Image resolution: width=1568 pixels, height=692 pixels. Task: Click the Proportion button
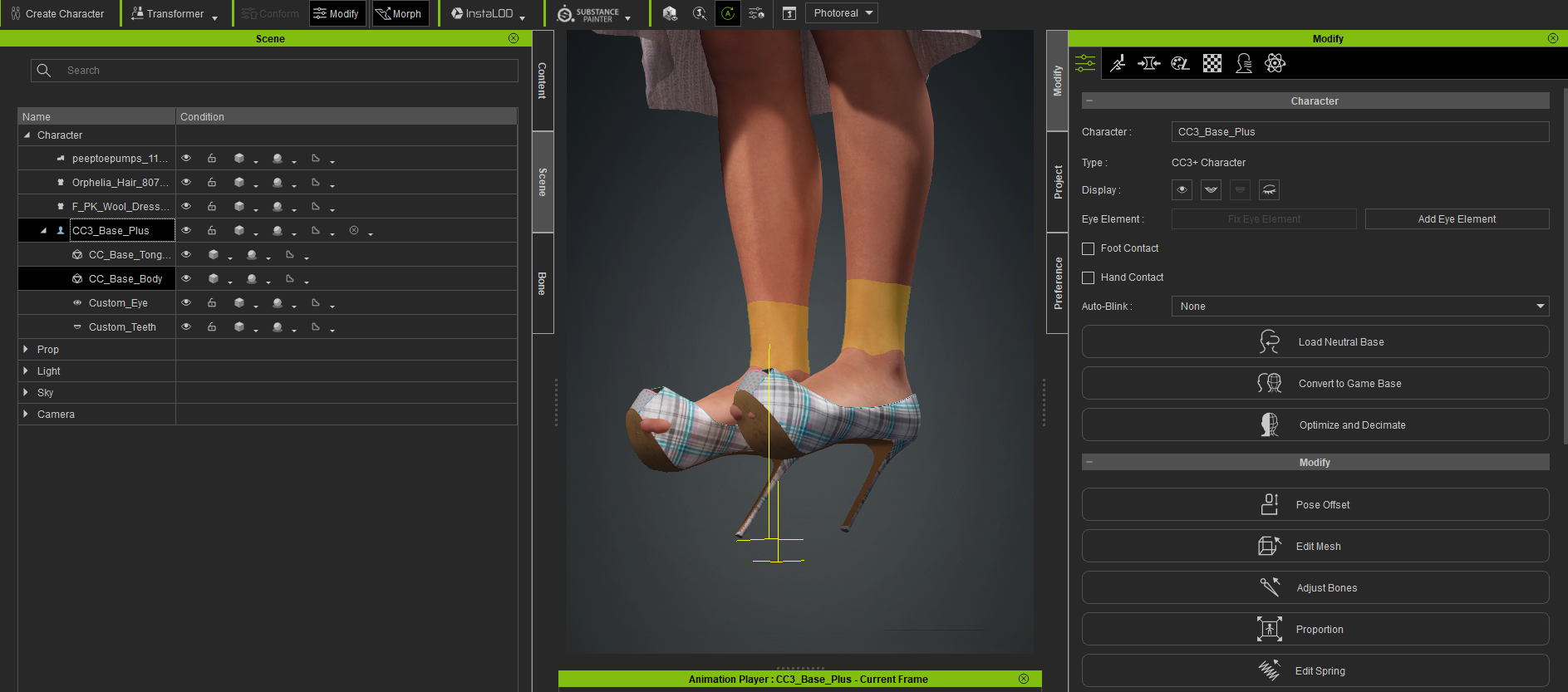(1315, 629)
